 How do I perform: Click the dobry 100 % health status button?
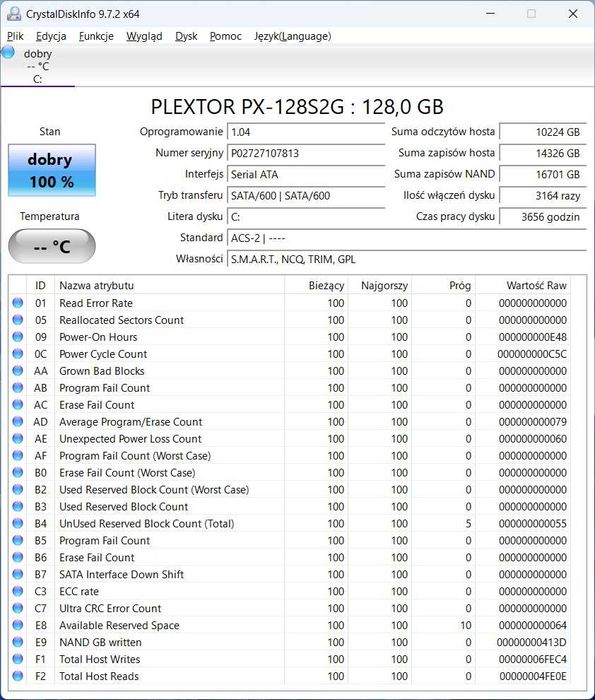(x=52, y=170)
